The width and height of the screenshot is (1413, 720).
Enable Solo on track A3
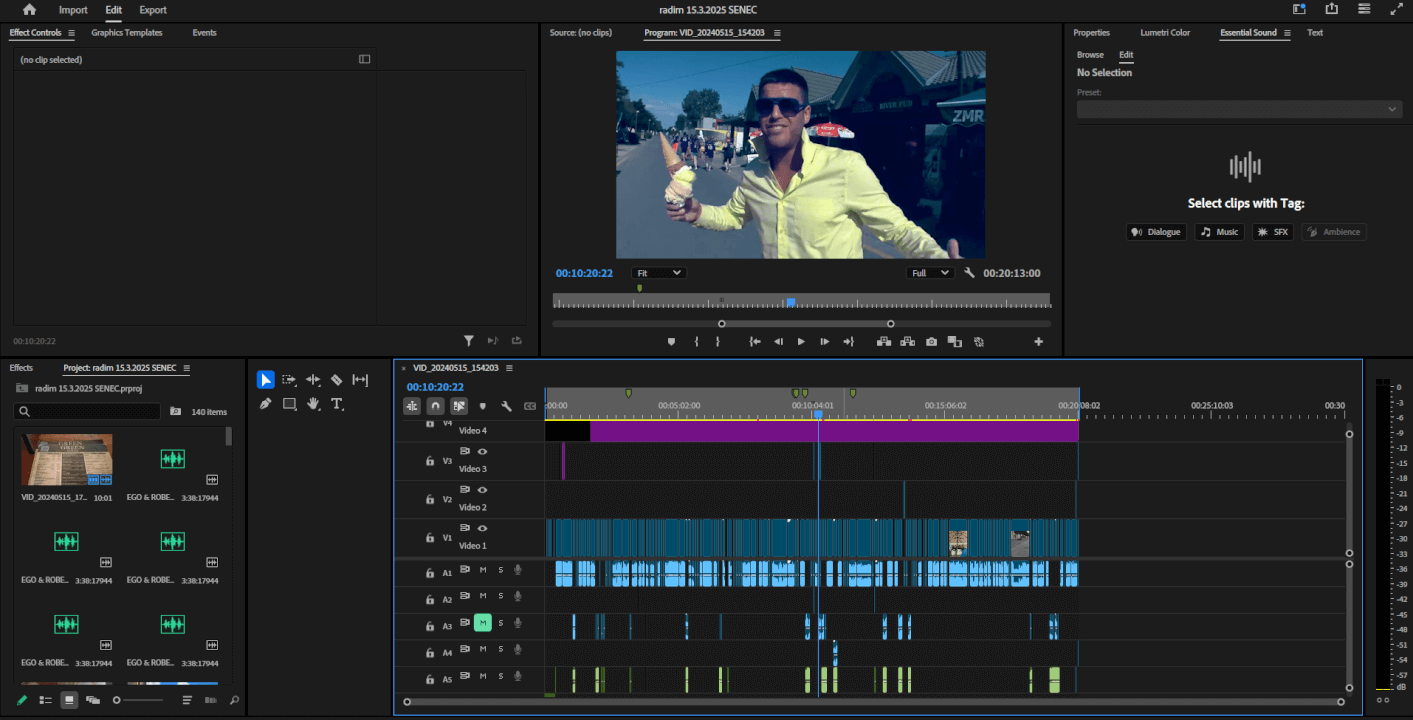tap(500, 623)
